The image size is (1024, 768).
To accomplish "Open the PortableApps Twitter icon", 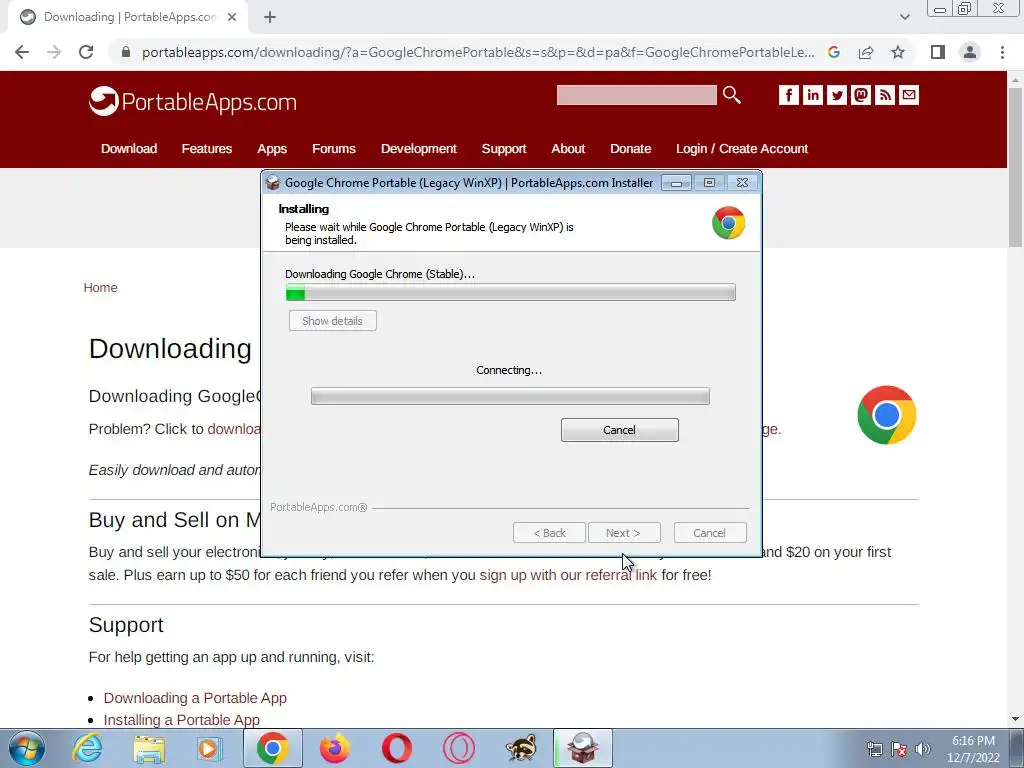I will pos(837,95).
